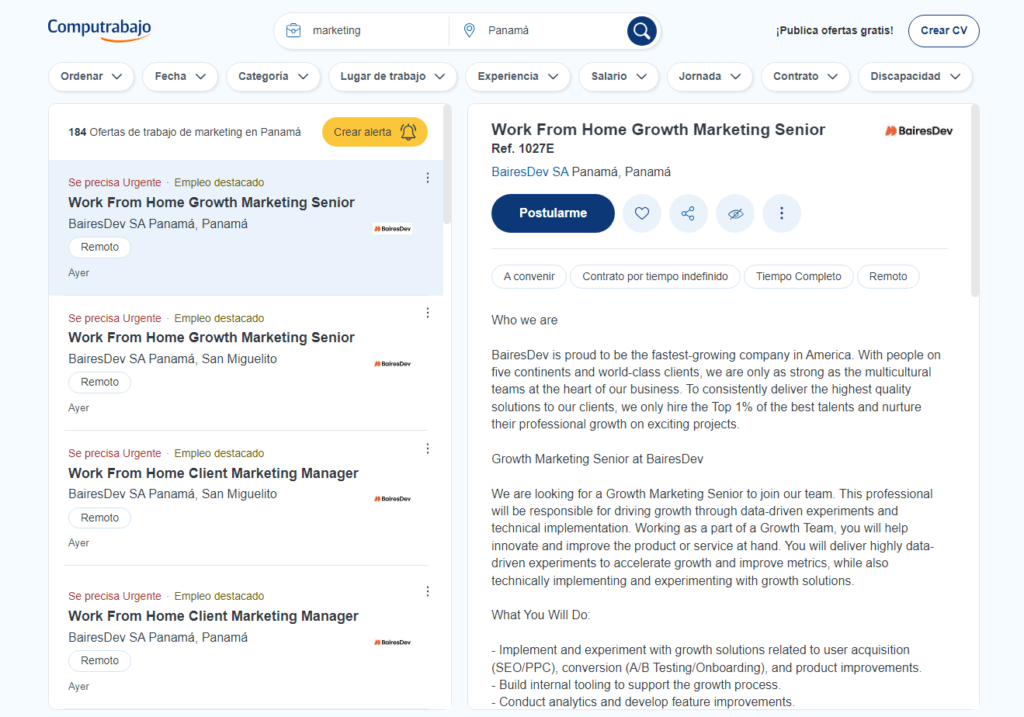The height and width of the screenshot is (717, 1024).
Task: Open first Work From Home Growth Marketing Senior listing
Action: [x=211, y=202]
